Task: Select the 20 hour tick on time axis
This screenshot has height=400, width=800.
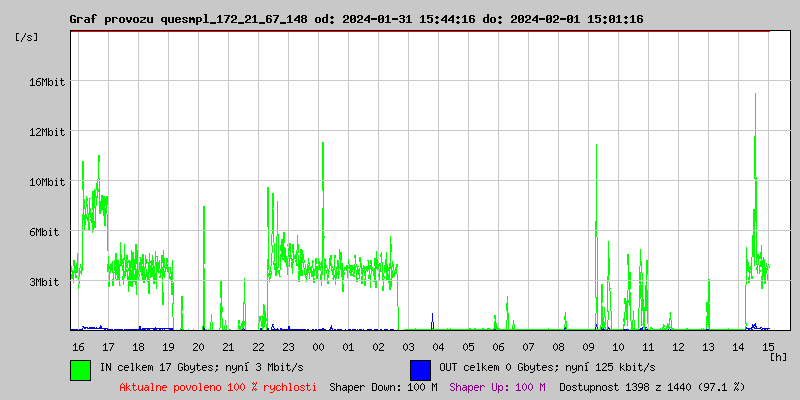Action: pos(198,347)
